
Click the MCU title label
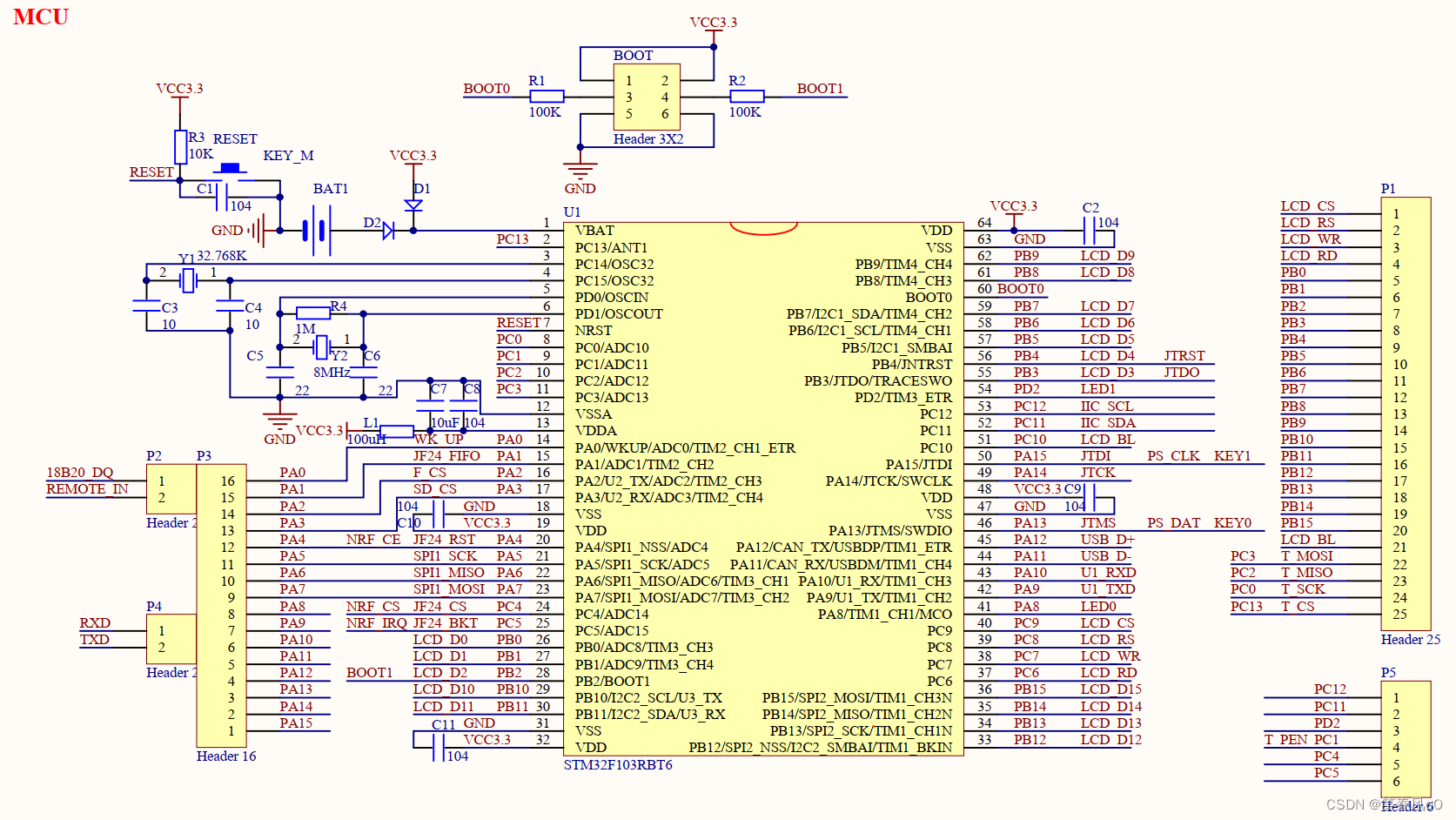coord(40,17)
